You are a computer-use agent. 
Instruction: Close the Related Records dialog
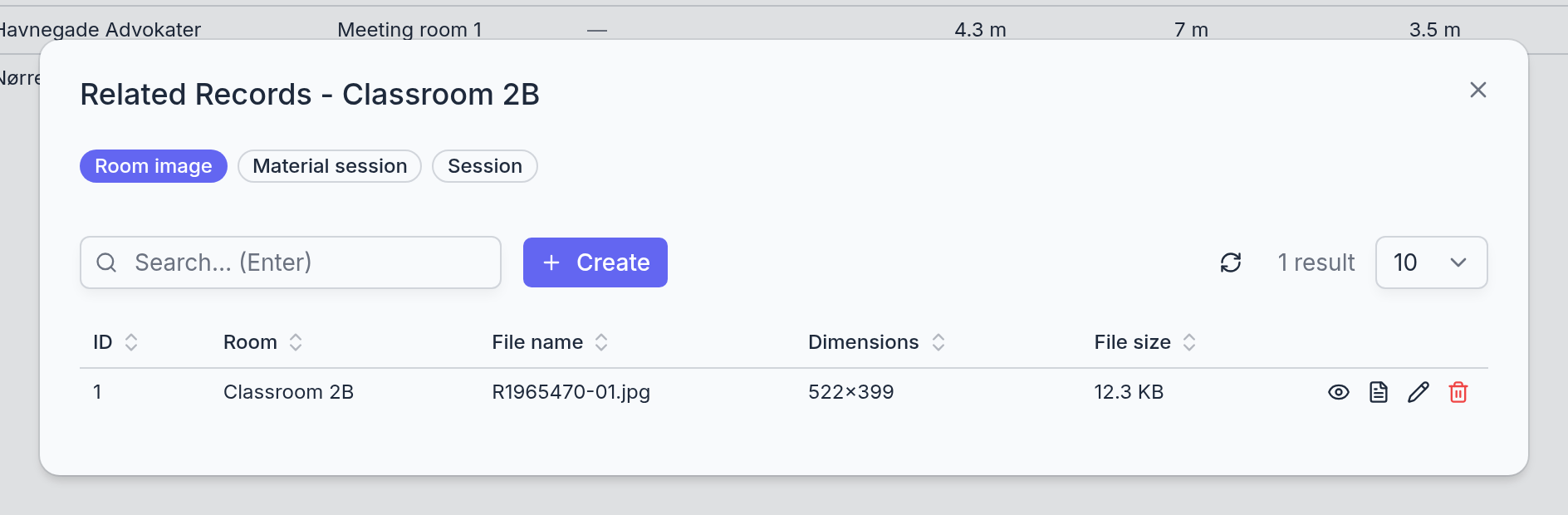[x=1477, y=90]
